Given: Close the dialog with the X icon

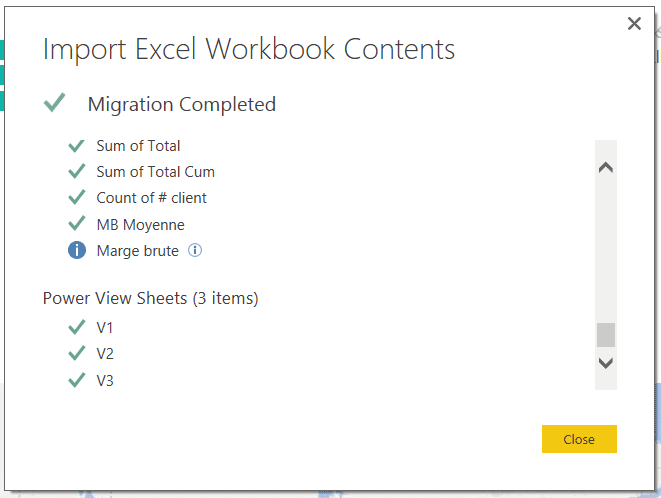Looking at the screenshot, I should [634, 24].
